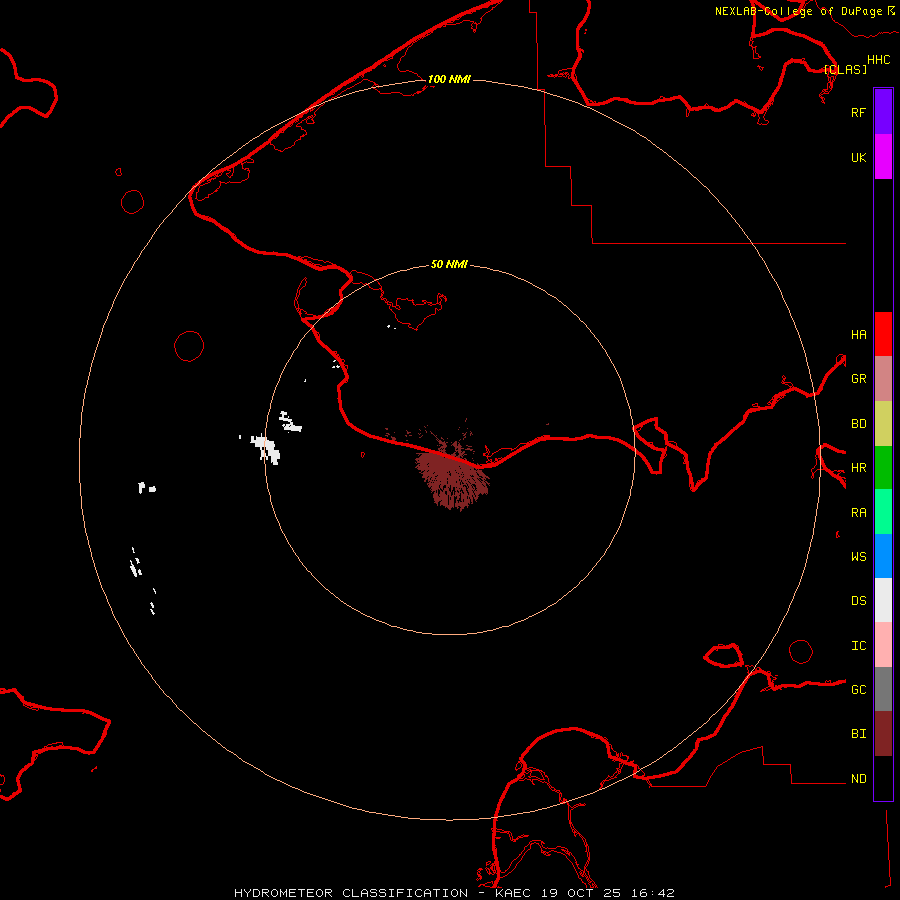The width and height of the screenshot is (900, 900).
Task: Click the red HA legend swatch
Action: pos(883,334)
